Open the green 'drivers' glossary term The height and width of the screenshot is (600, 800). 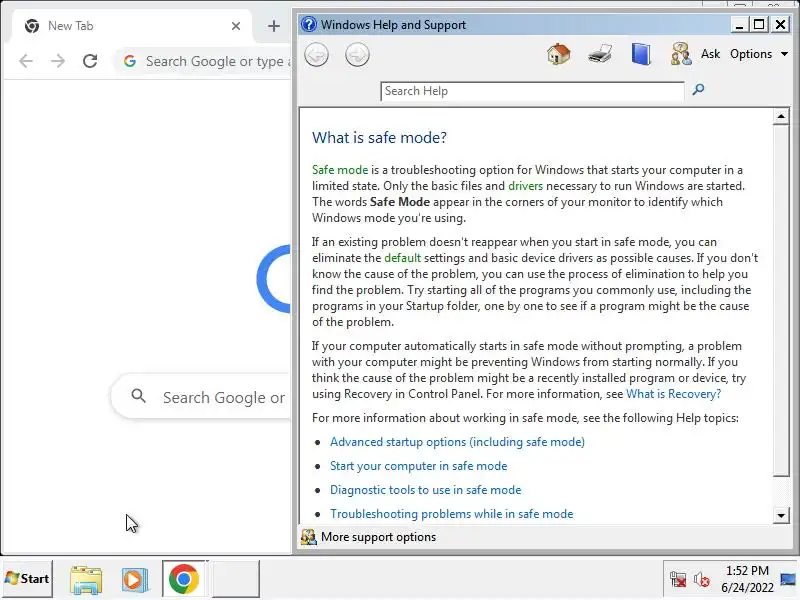tap(526, 186)
